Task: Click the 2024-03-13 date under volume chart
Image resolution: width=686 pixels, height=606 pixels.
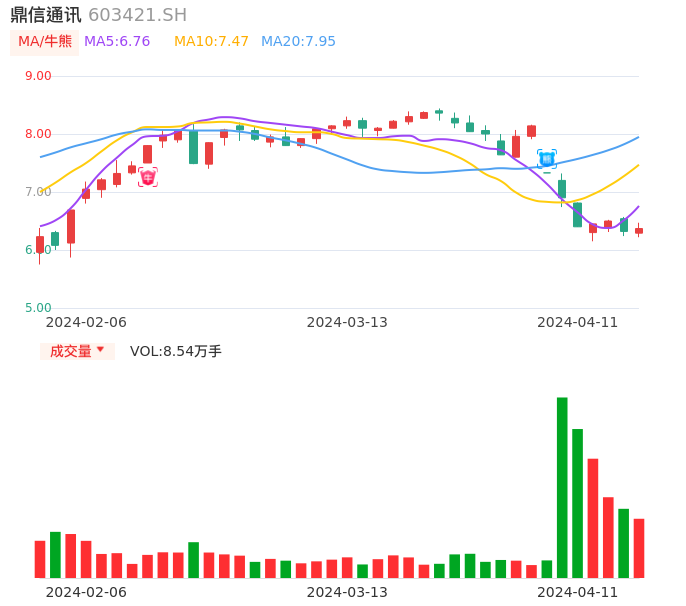Action: (x=347, y=592)
